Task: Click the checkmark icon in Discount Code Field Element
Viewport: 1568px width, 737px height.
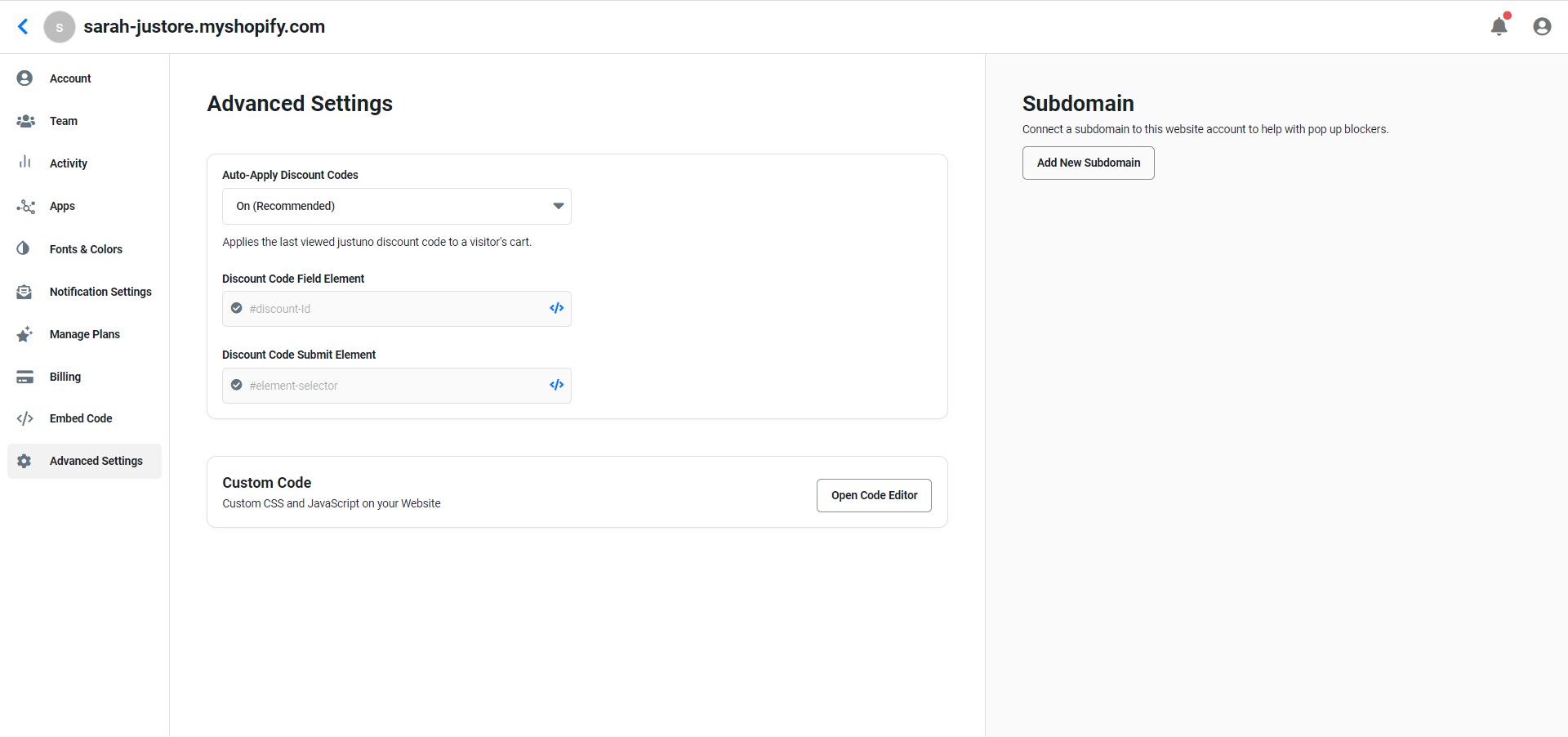Action: pyautogui.click(x=236, y=308)
